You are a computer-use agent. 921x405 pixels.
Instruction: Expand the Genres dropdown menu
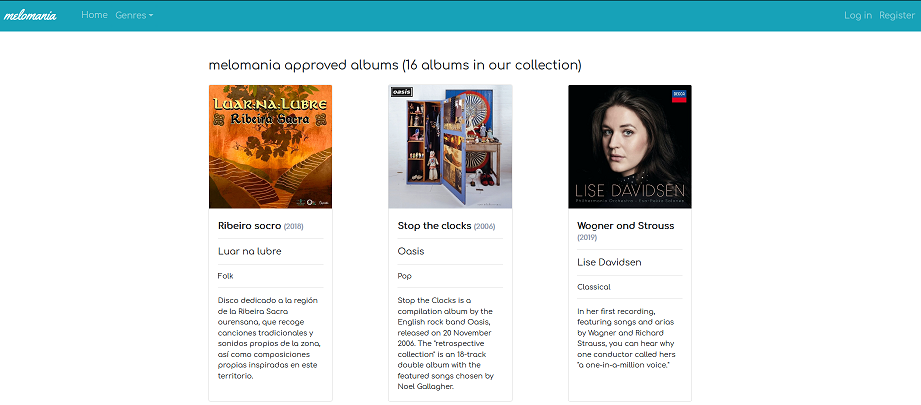tap(134, 15)
